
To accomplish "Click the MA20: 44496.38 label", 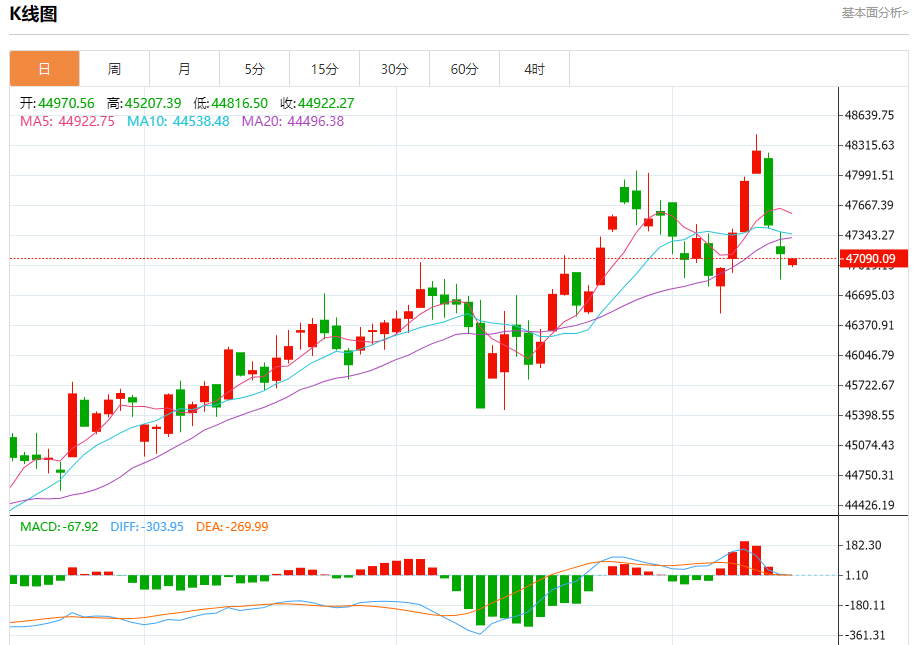I will [x=293, y=121].
